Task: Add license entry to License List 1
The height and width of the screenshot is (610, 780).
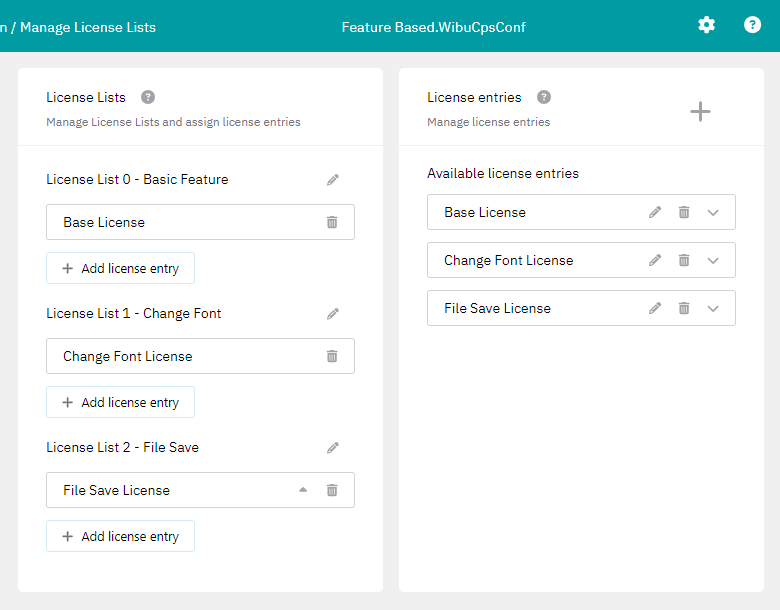Action: point(120,402)
